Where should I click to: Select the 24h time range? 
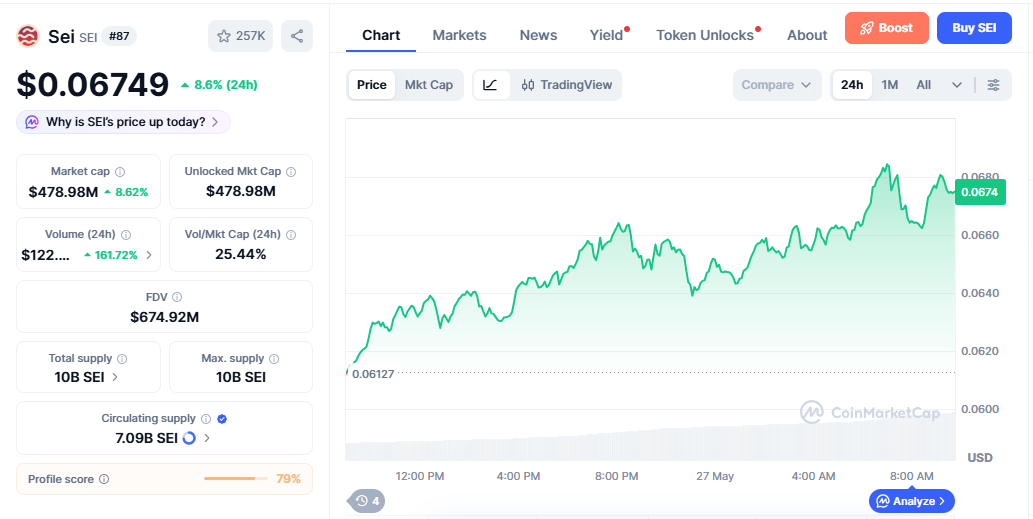[852, 85]
